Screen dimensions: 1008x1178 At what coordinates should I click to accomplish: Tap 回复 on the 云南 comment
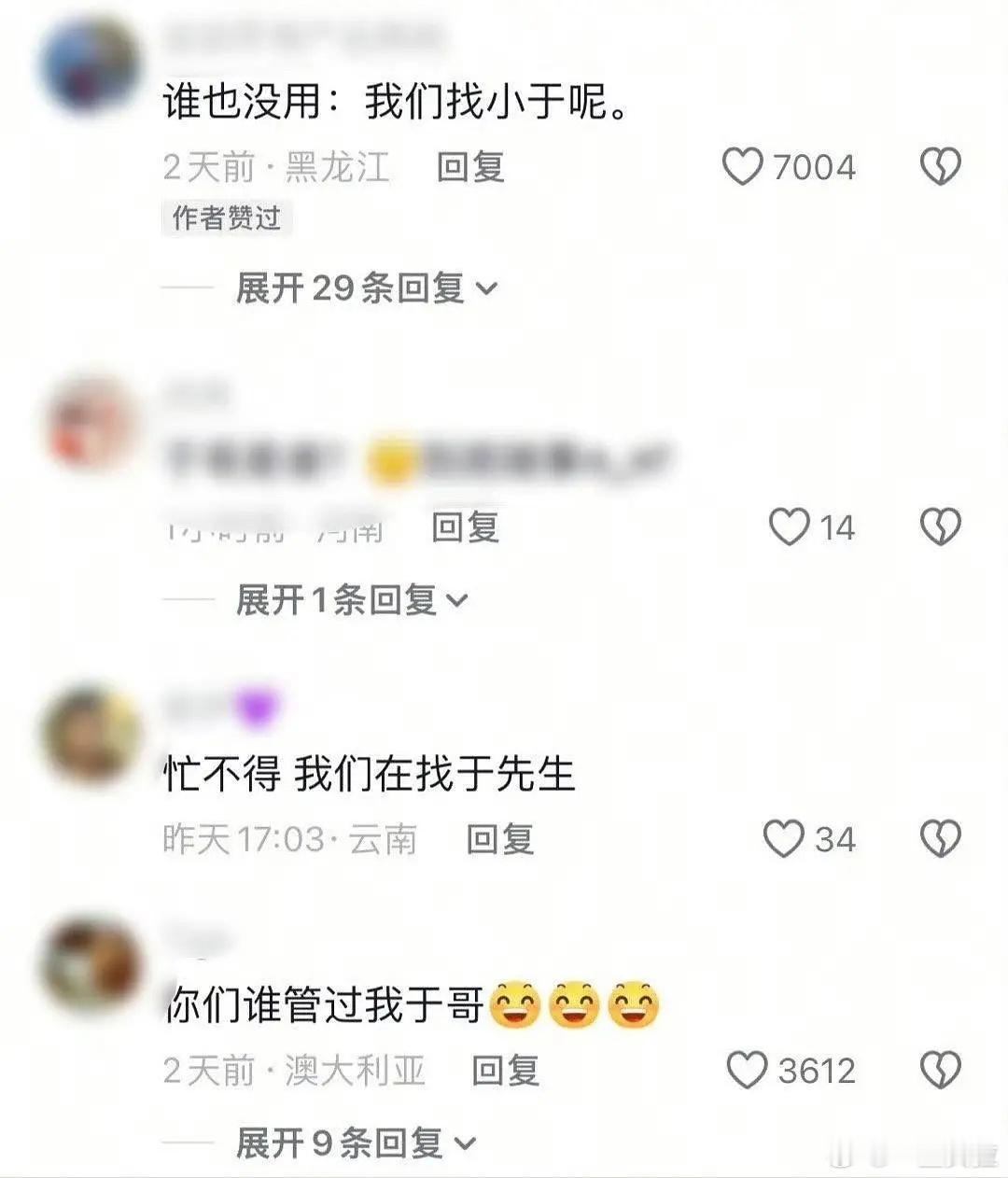pos(499,838)
